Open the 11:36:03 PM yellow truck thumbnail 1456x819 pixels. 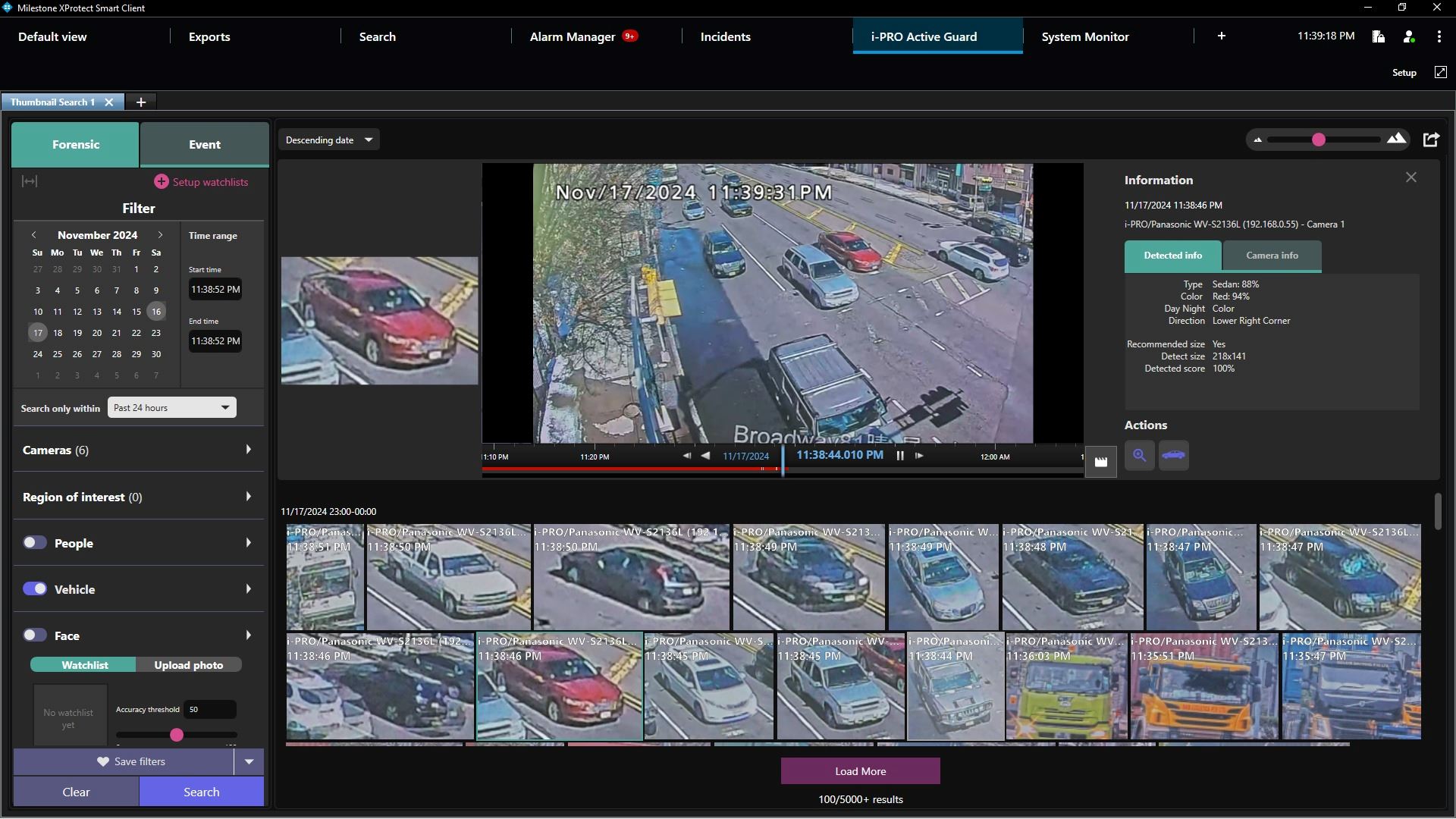(x=1066, y=686)
